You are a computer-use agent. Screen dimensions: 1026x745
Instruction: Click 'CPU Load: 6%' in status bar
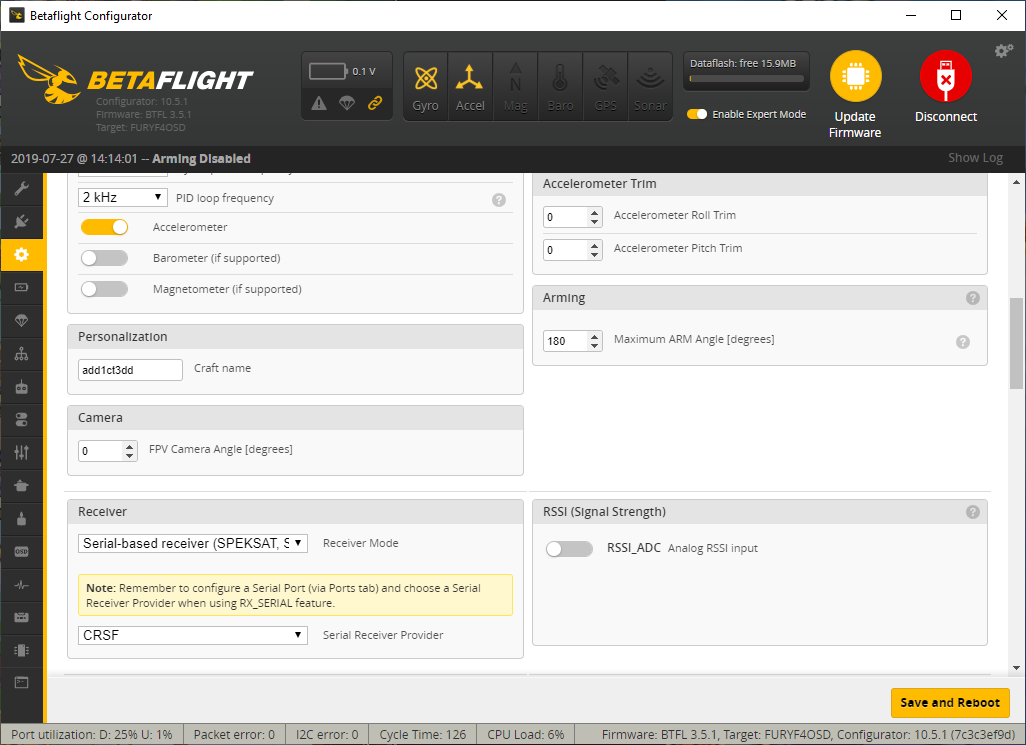pyautogui.click(x=525, y=735)
